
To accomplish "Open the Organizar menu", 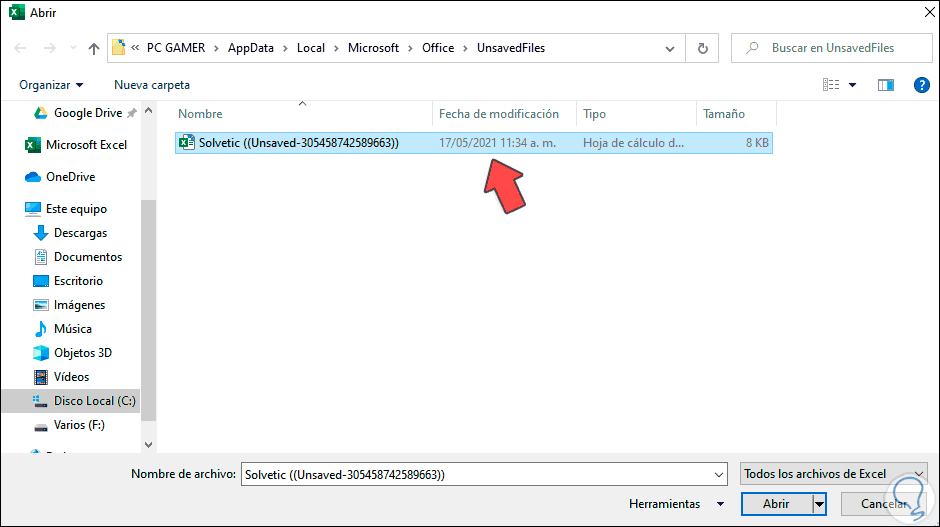I will pyautogui.click(x=51, y=85).
